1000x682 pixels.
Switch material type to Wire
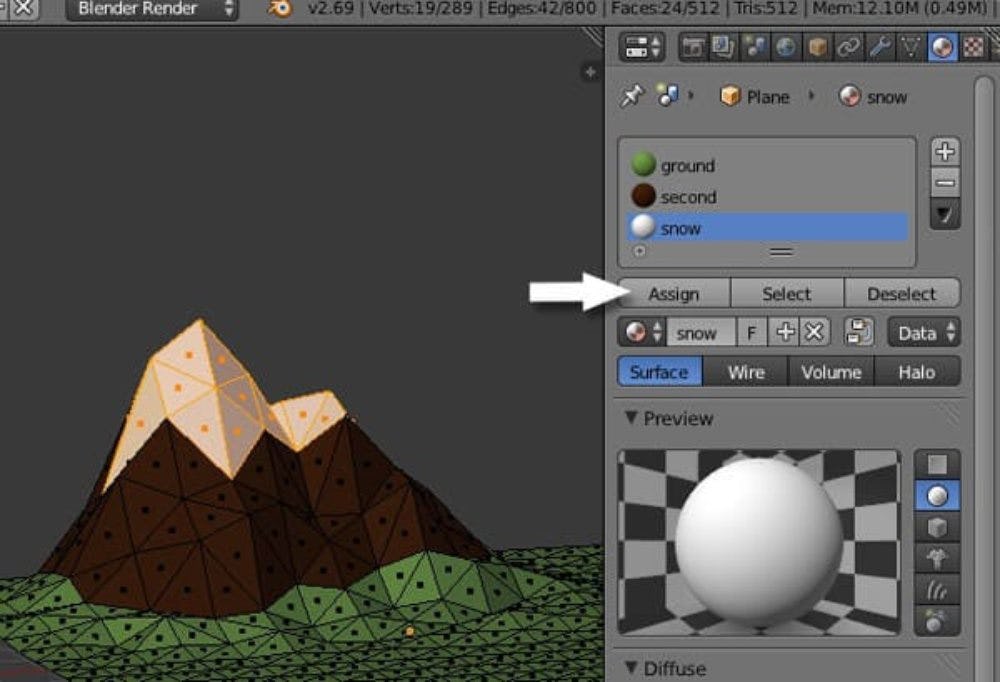746,372
